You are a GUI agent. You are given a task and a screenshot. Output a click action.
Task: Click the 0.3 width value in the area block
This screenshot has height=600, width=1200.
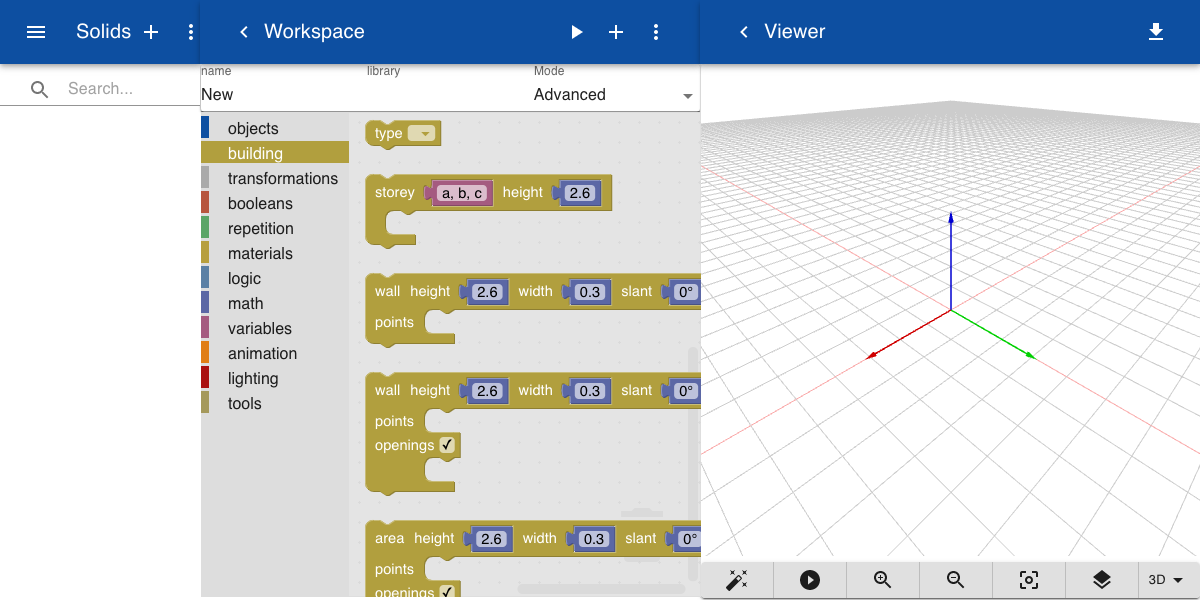click(x=594, y=539)
